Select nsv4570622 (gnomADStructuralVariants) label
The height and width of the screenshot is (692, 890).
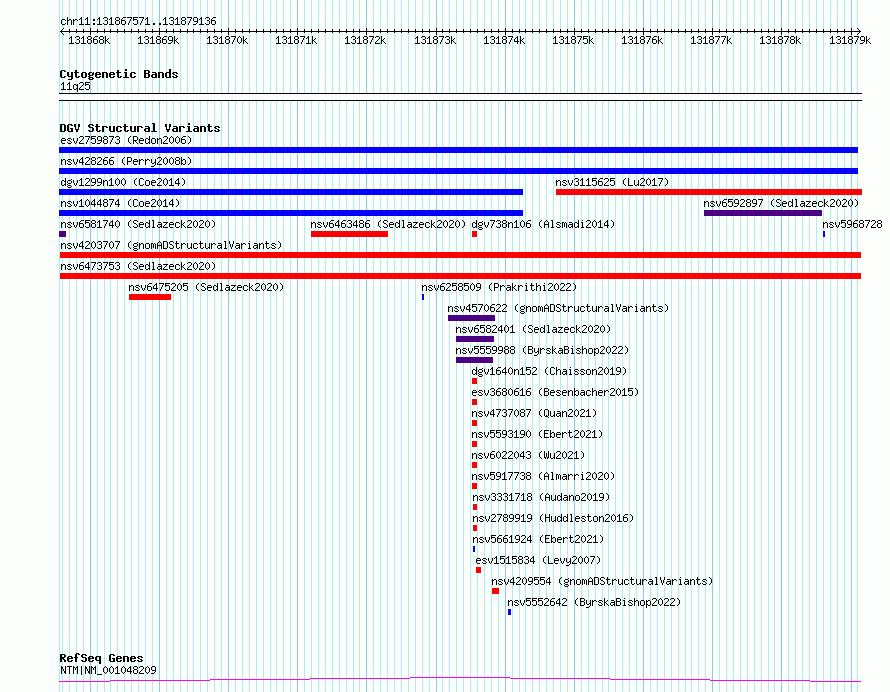[x=558, y=308]
